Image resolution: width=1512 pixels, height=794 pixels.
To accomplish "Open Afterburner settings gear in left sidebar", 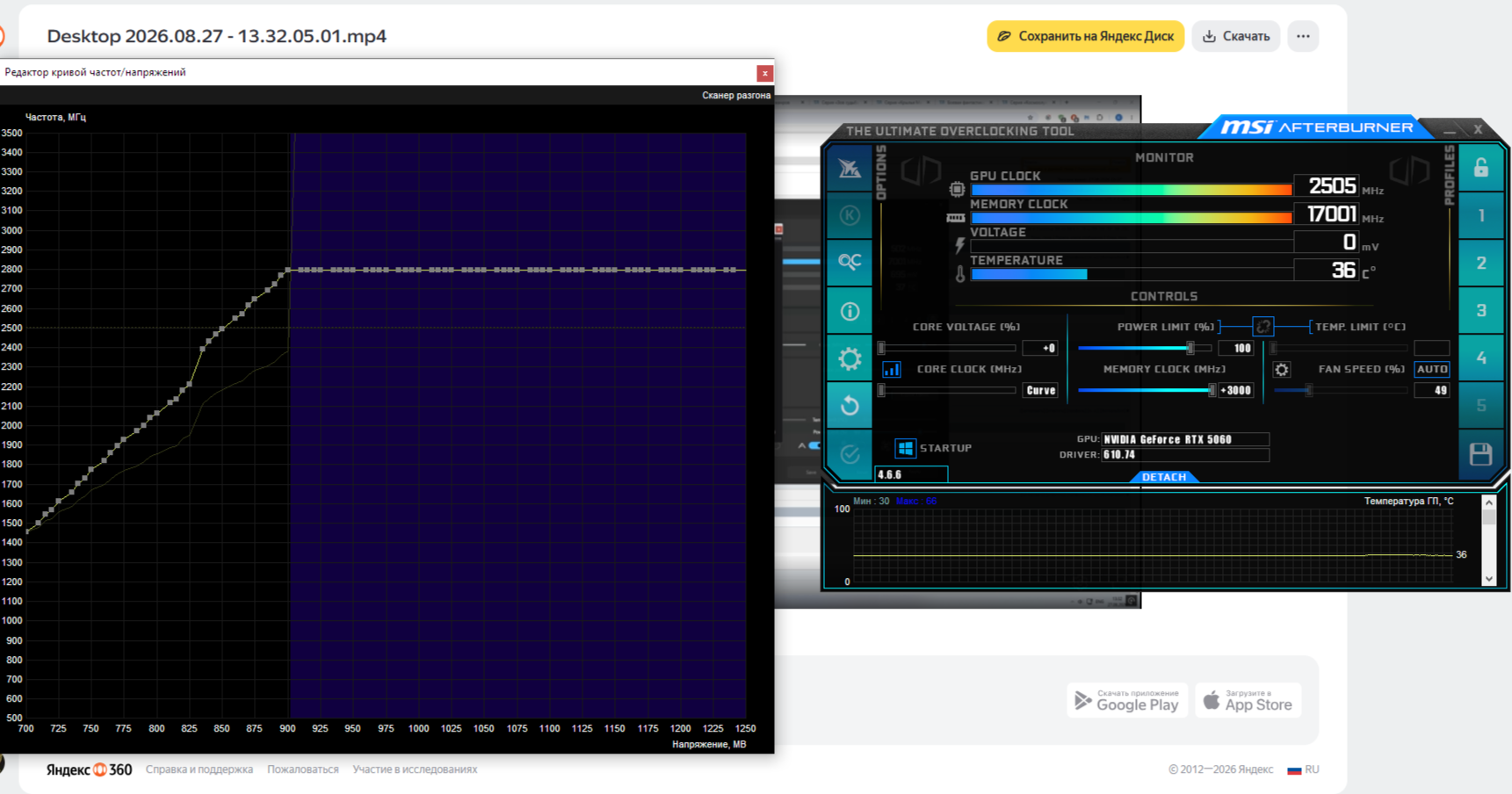I will click(850, 358).
